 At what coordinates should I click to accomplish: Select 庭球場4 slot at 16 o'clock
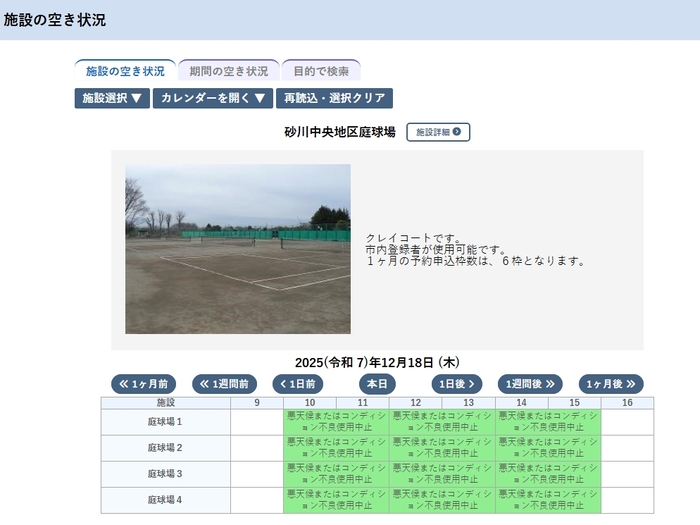coord(627,500)
